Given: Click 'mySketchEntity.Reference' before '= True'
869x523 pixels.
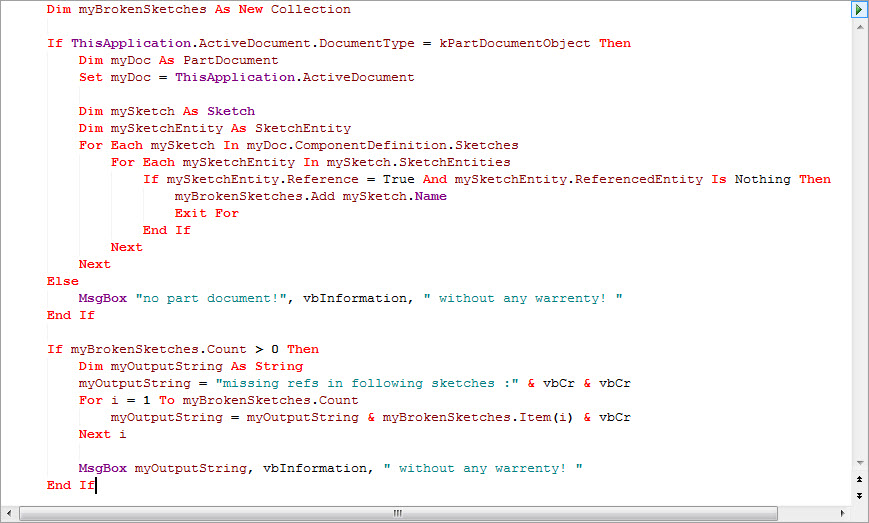Looking at the screenshot, I should tap(263, 180).
